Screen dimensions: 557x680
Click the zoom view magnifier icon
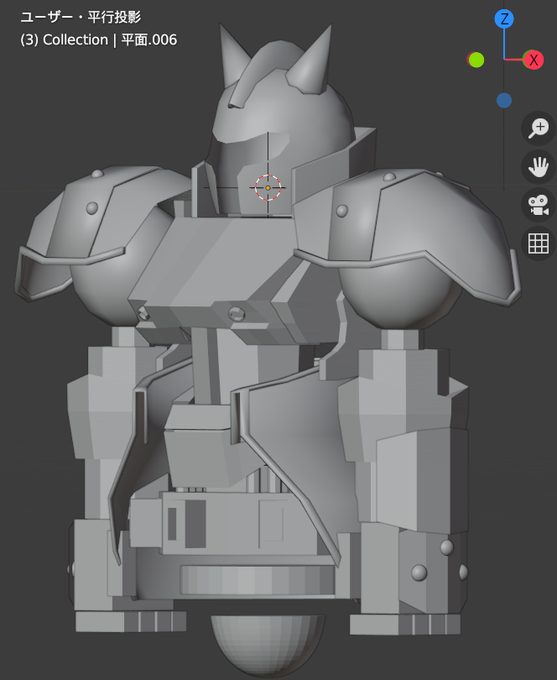538,128
